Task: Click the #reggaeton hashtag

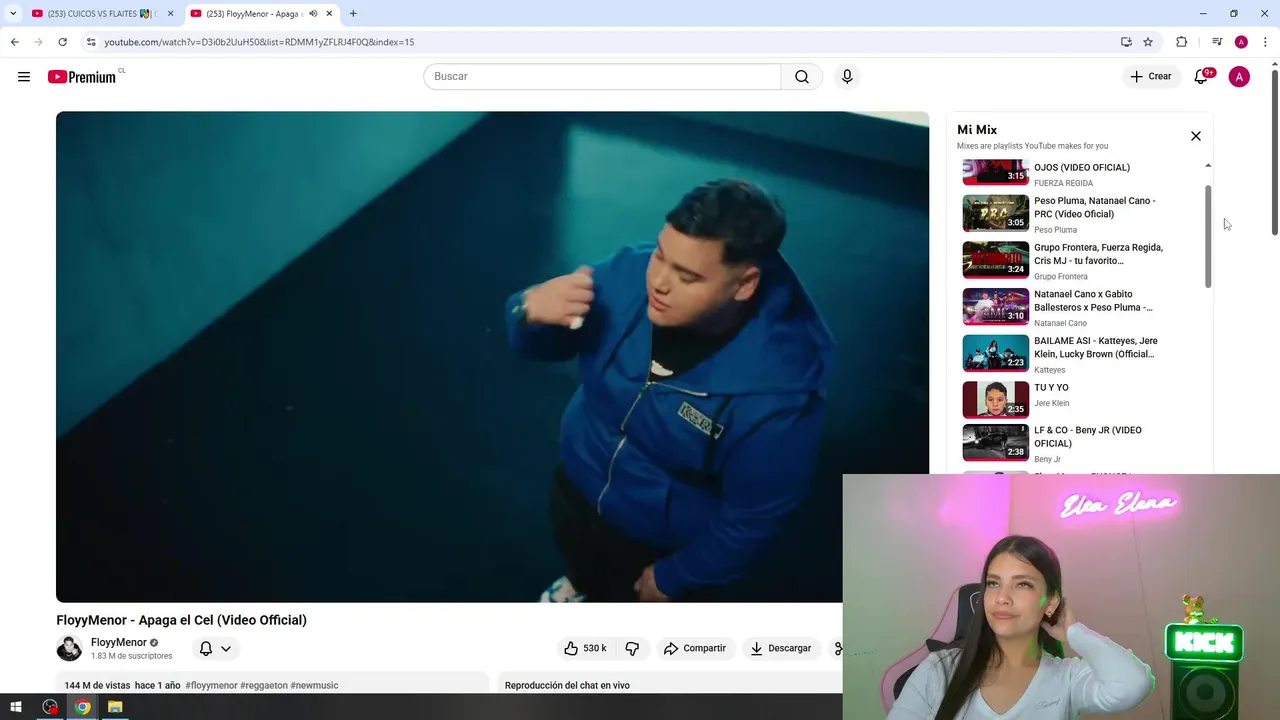Action: pos(264,686)
